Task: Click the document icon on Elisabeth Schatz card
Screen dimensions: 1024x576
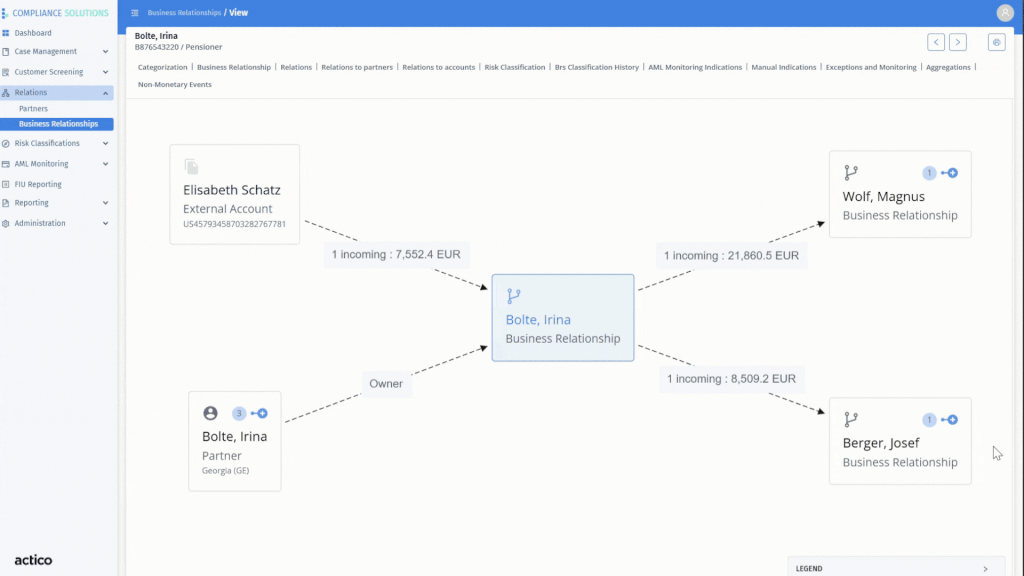Action: point(192,166)
